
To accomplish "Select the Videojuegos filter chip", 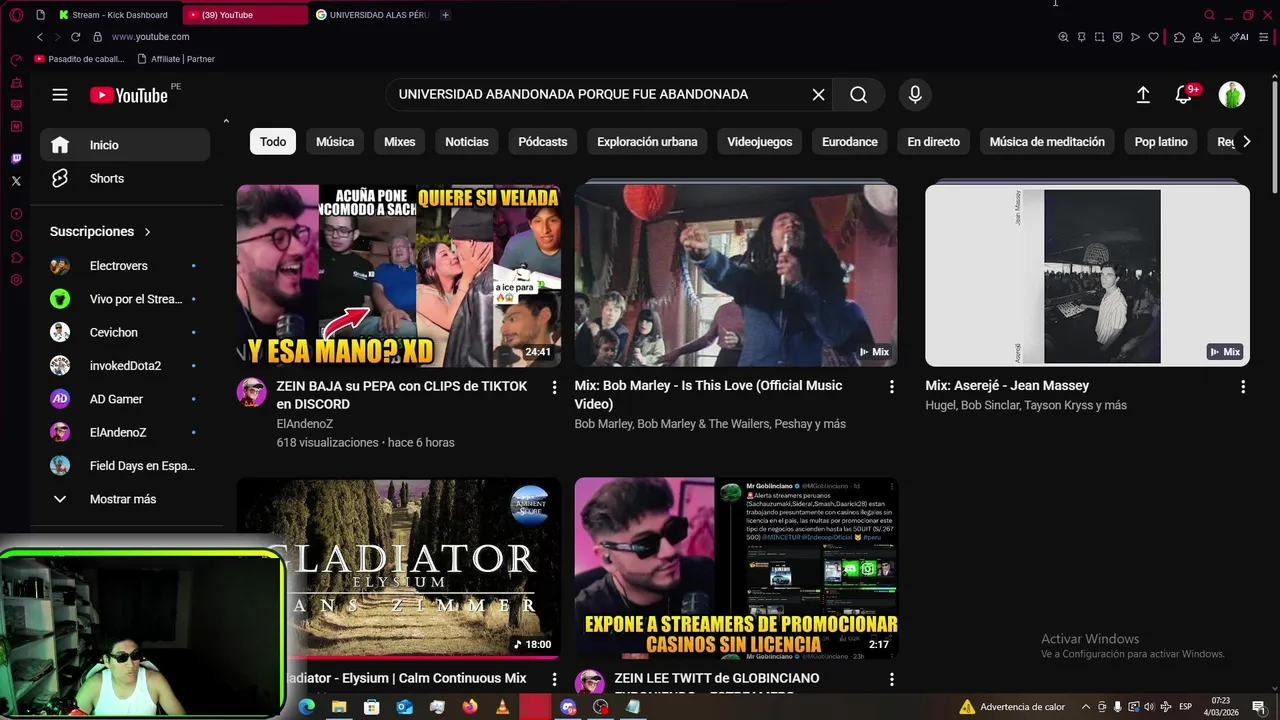I will tap(760, 142).
